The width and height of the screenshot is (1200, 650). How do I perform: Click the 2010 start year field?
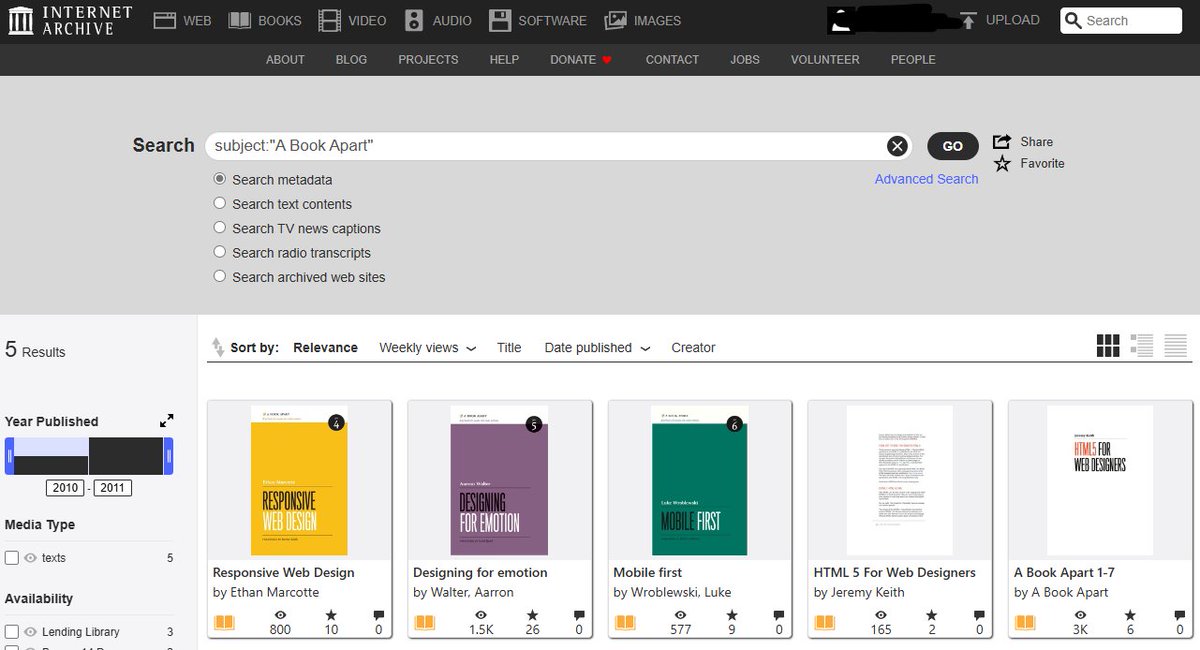pyautogui.click(x=65, y=488)
